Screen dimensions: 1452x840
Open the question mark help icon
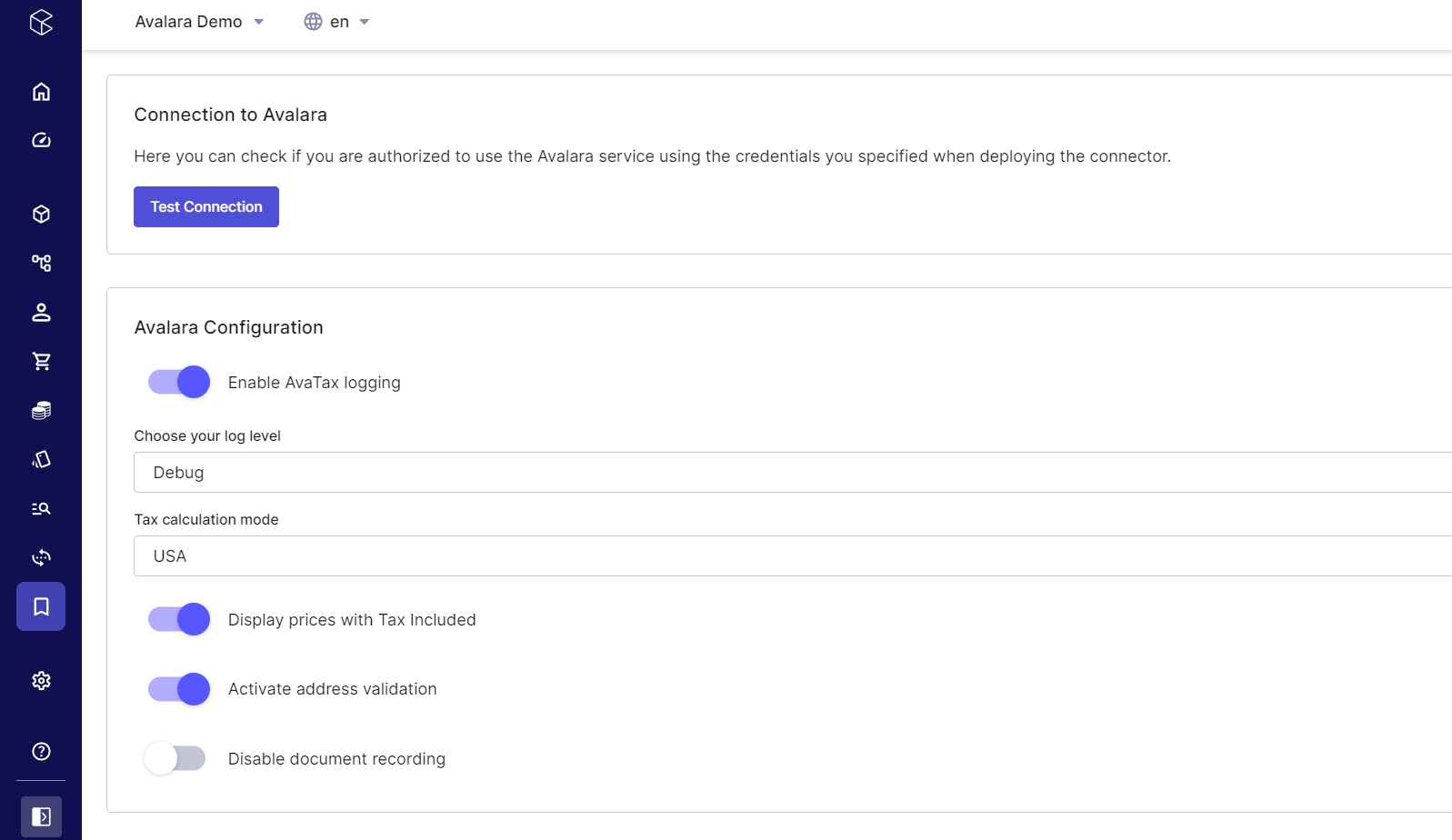tap(41, 751)
